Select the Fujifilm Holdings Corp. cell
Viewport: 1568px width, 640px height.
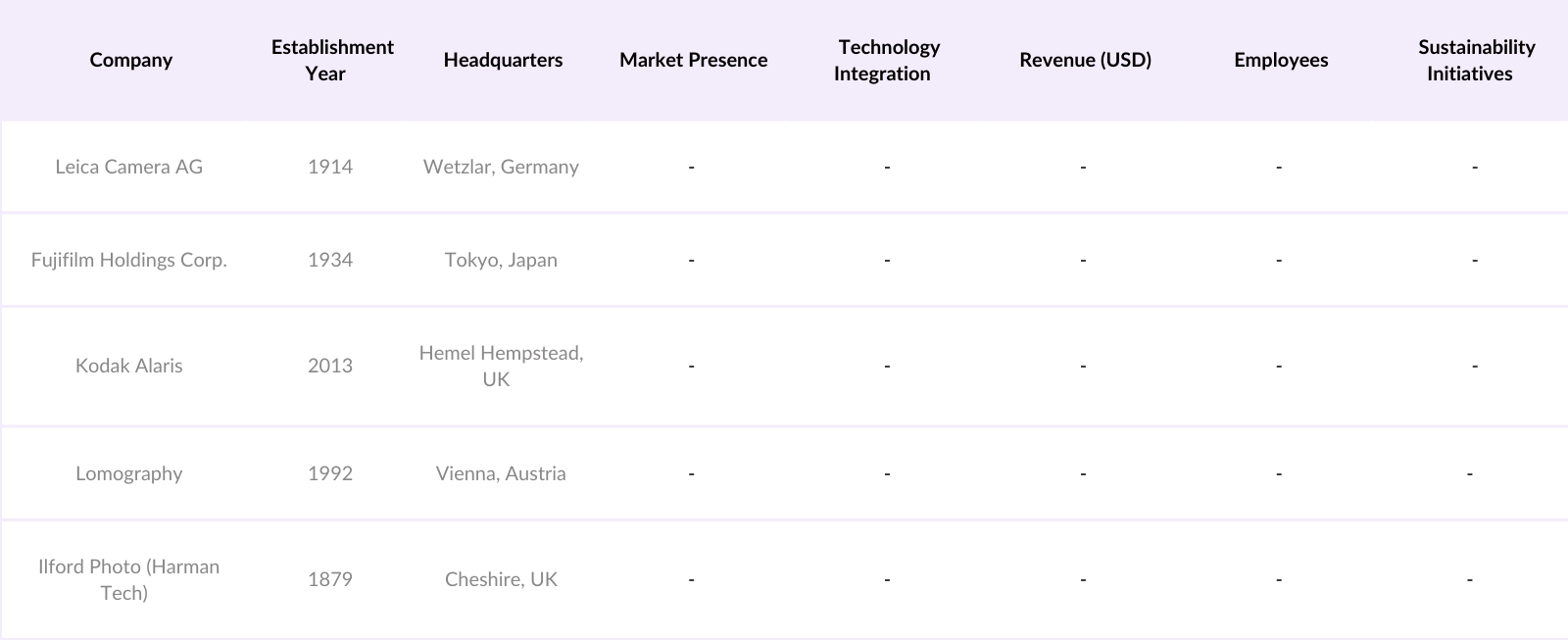(129, 260)
